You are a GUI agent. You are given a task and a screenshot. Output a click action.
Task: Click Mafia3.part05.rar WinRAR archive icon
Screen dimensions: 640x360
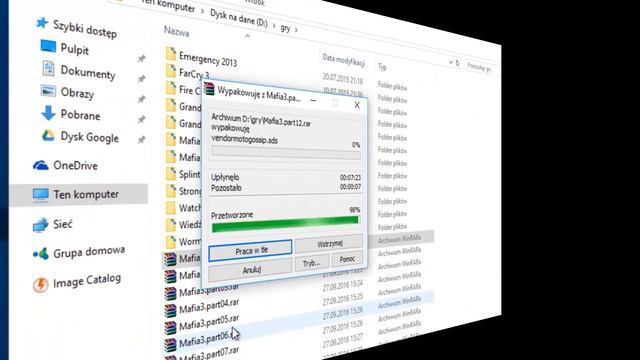[170, 327]
